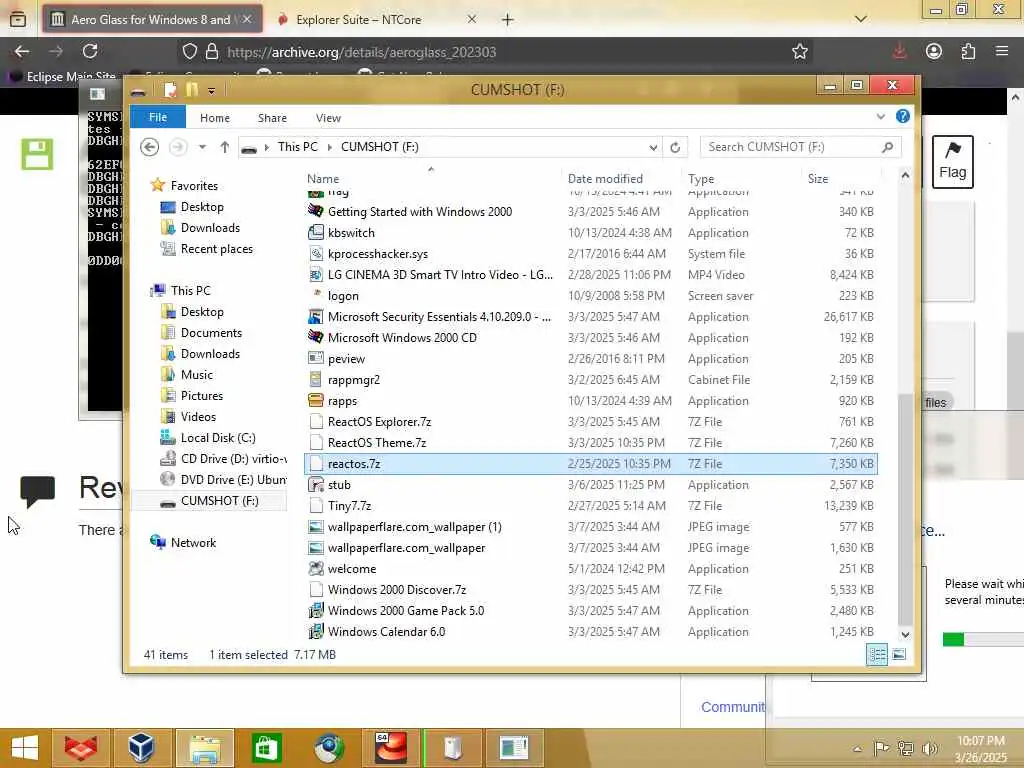
Task: Select Tiny7.7z file row
Action: 590,505
